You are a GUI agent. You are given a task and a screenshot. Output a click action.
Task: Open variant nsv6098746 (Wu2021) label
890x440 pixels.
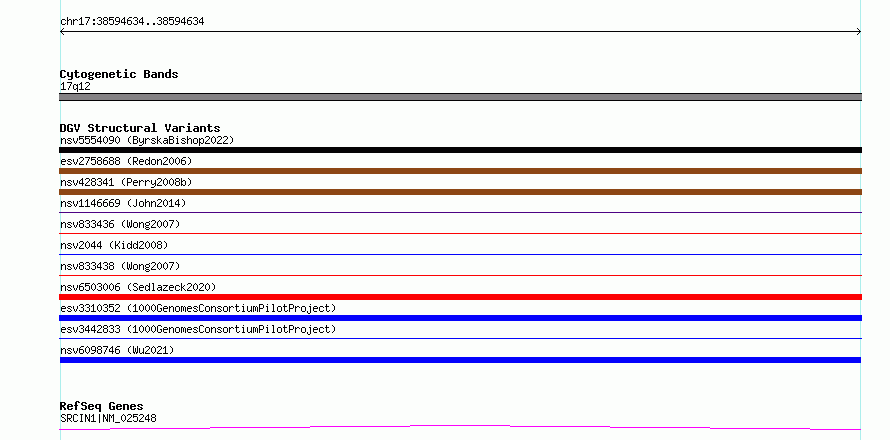(117, 350)
